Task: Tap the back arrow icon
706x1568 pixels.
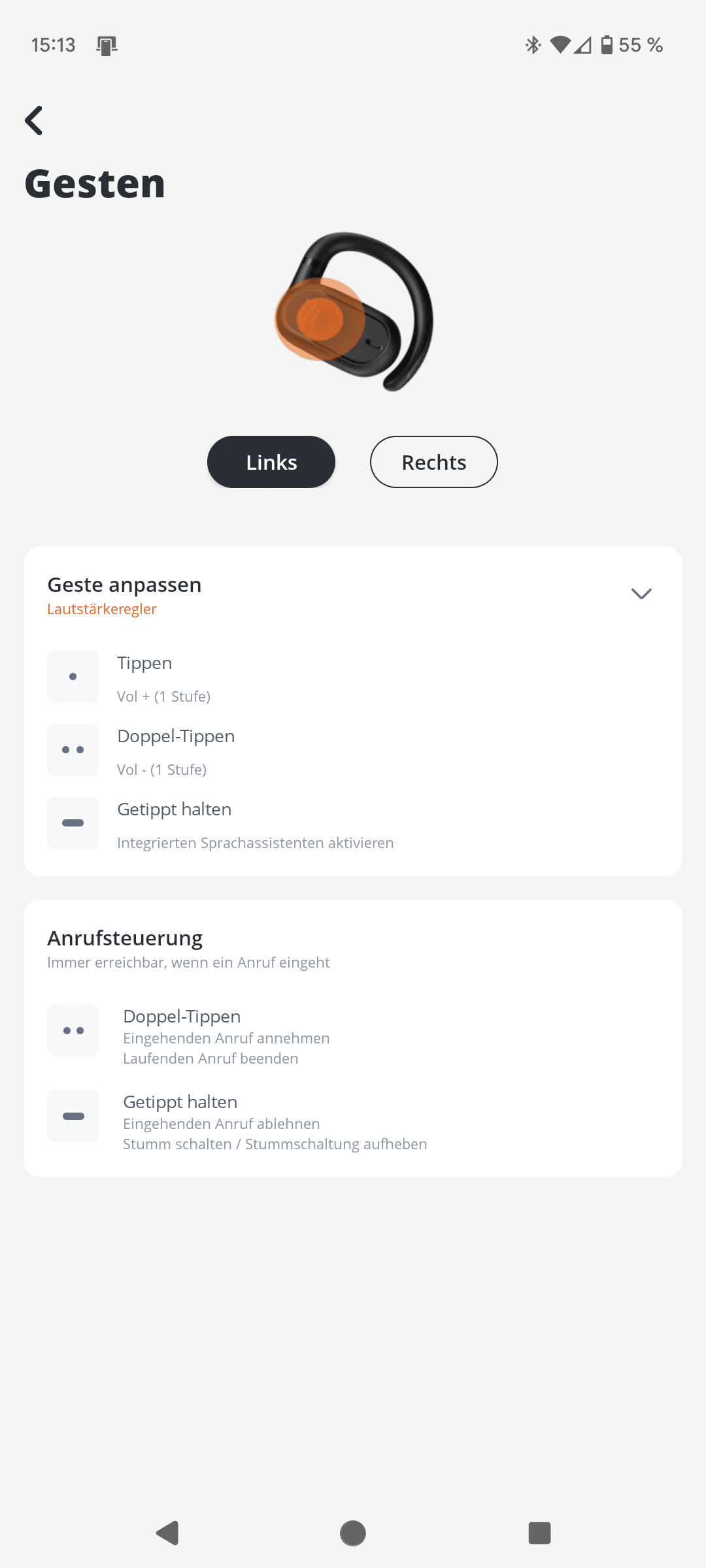Action: tap(34, 121)
